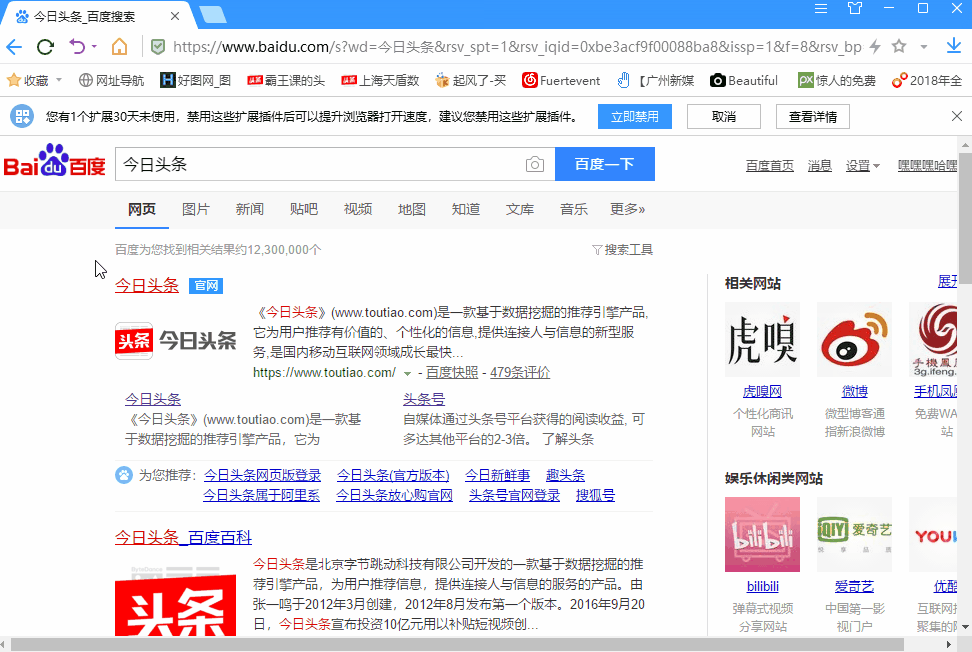Image resolution: width=972 pixels, height=652 pixels.
Task: Click the shirt-shaped skin/theme icon in title bar
Action: point(855,10)
